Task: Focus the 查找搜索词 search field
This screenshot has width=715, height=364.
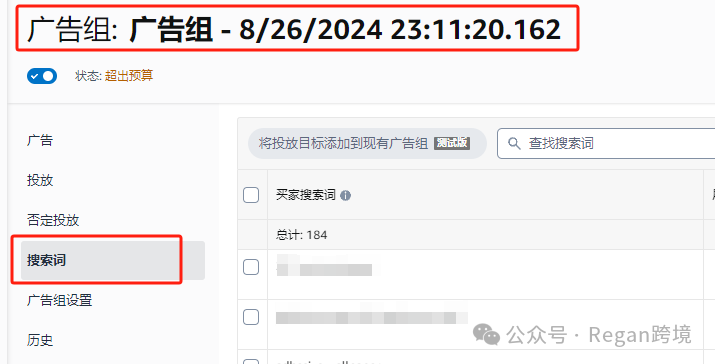Action: click(606, 144)
